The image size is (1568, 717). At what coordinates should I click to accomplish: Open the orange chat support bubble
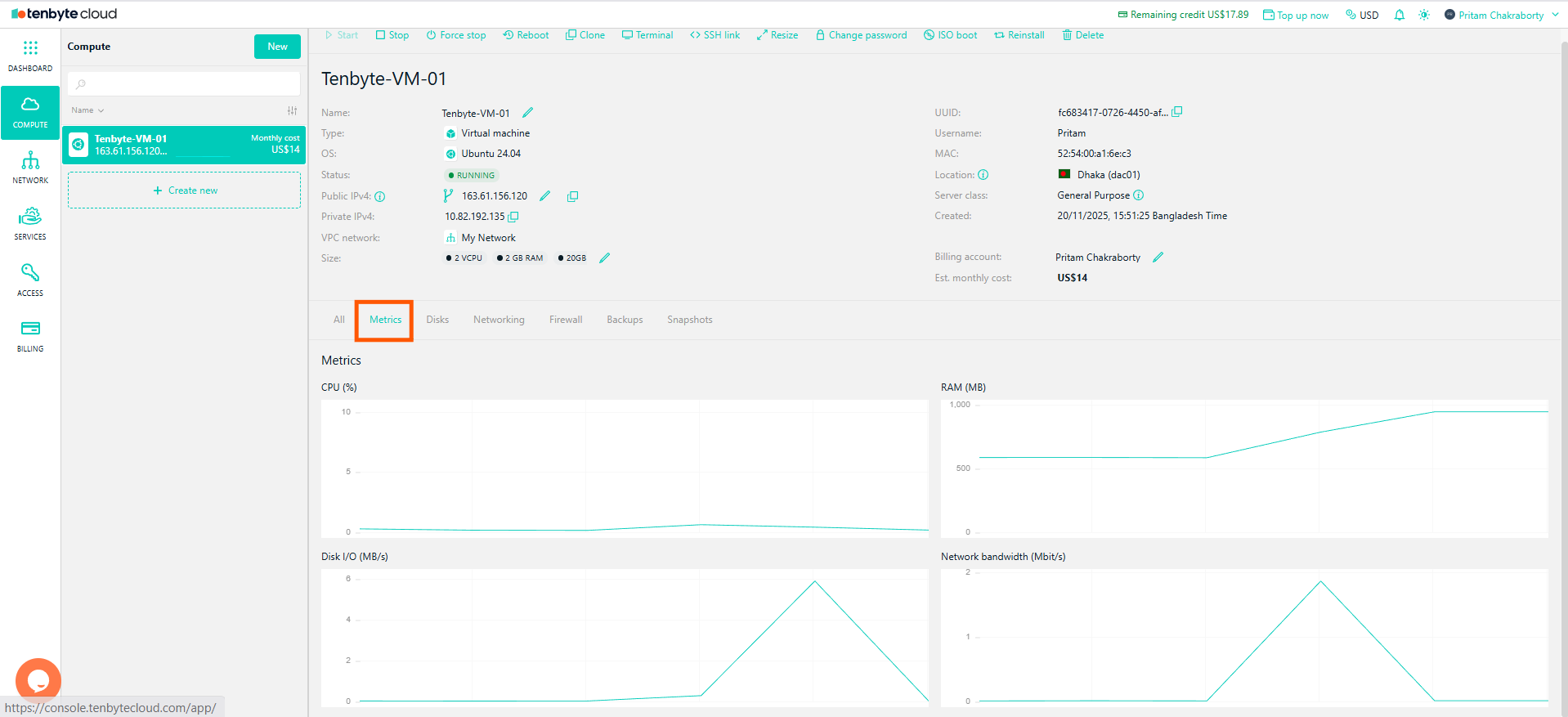38,680
